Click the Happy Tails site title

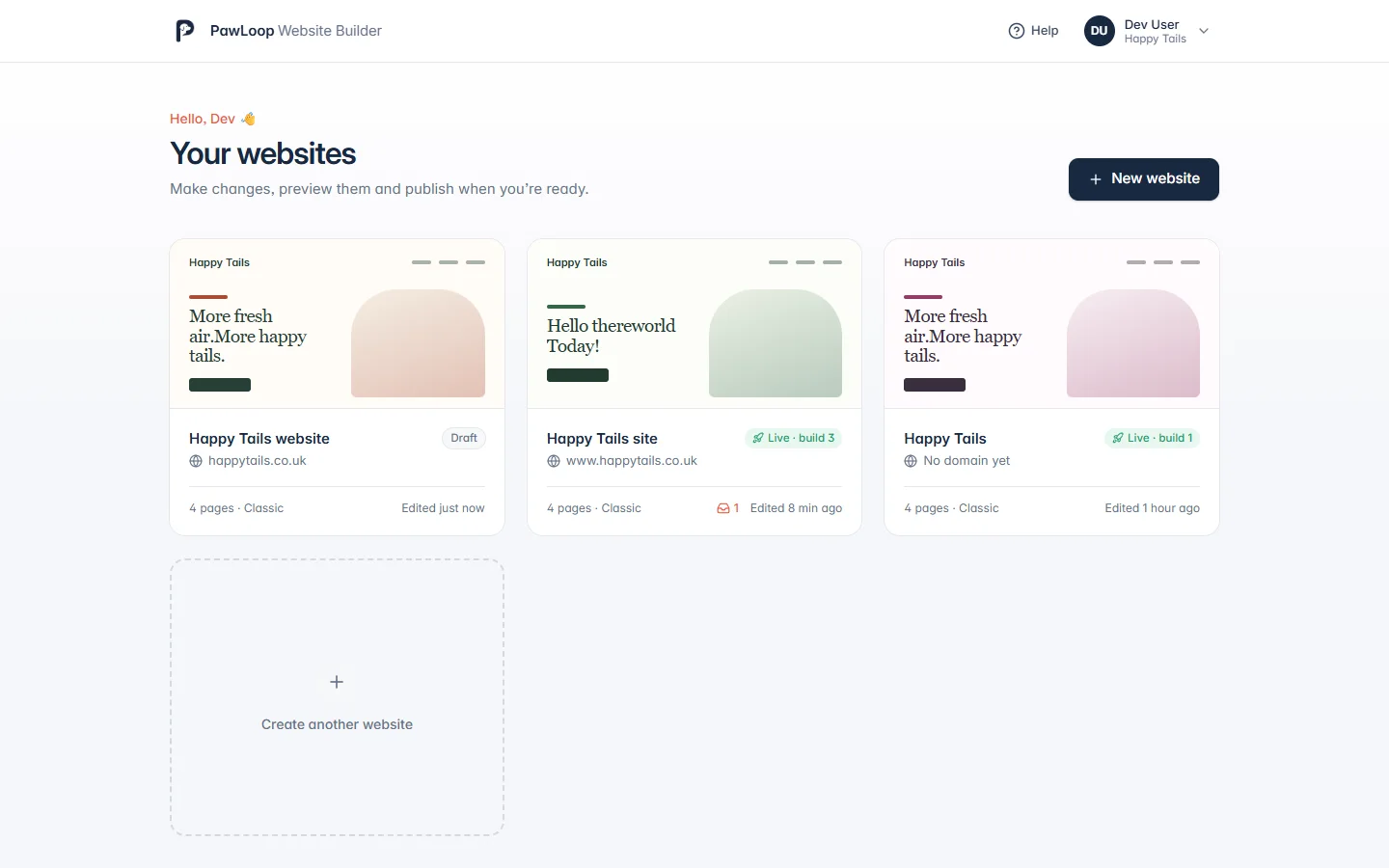[602, 439]
